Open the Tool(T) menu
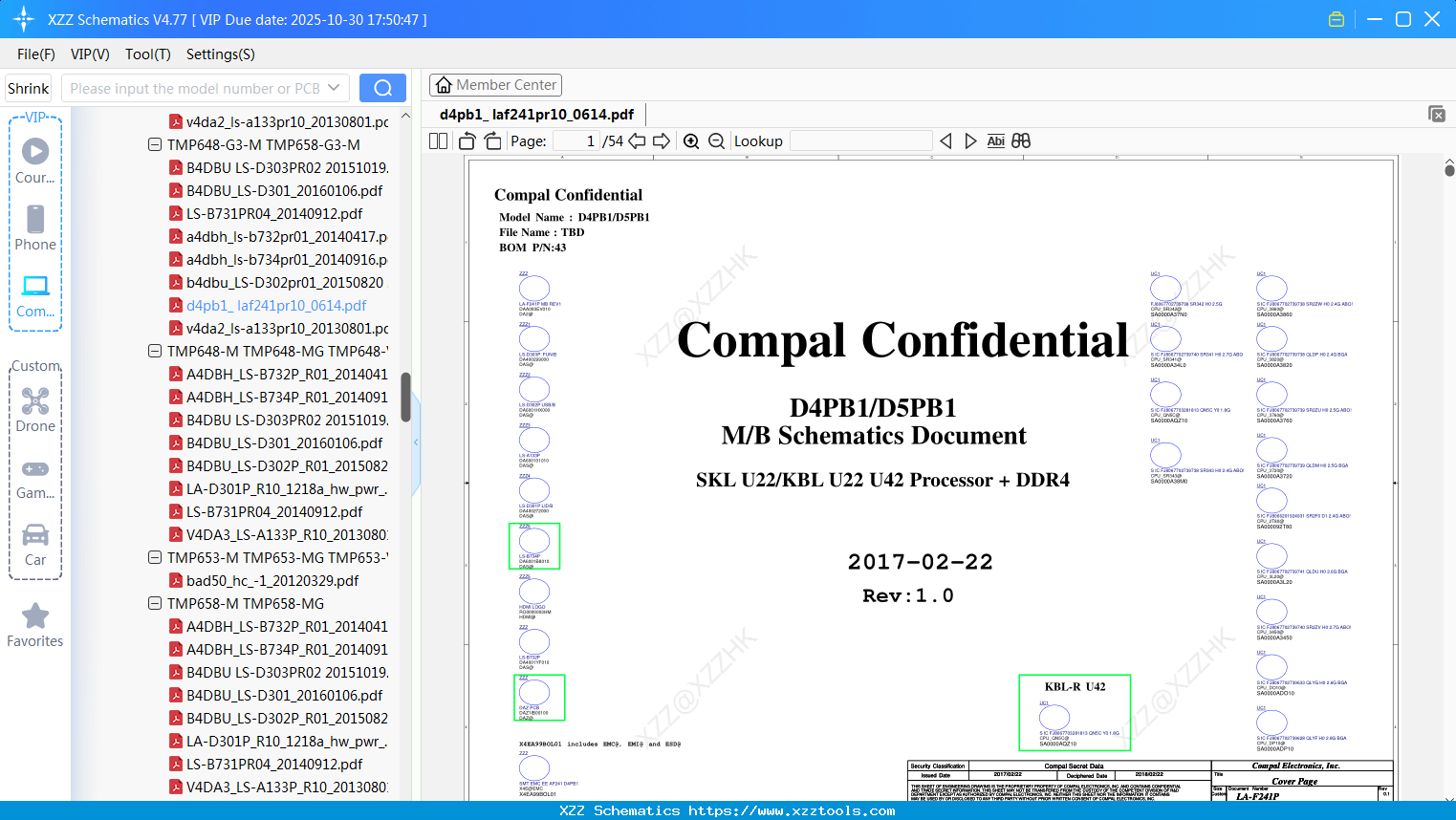Viewport: 1456px width, 820px height. pyautogui.click(x=148, y=54)
